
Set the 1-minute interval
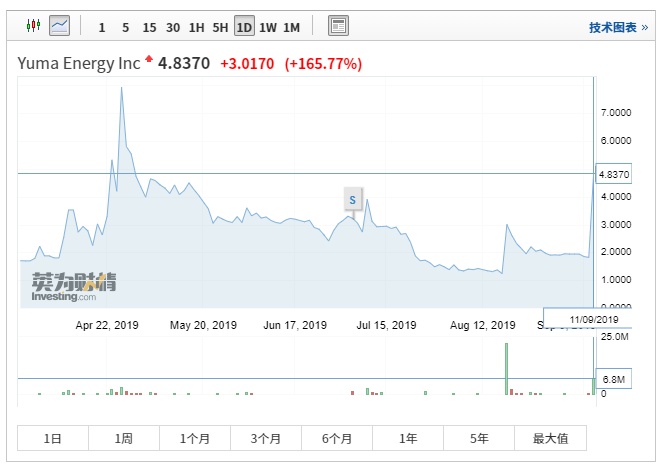pos(102,28)
